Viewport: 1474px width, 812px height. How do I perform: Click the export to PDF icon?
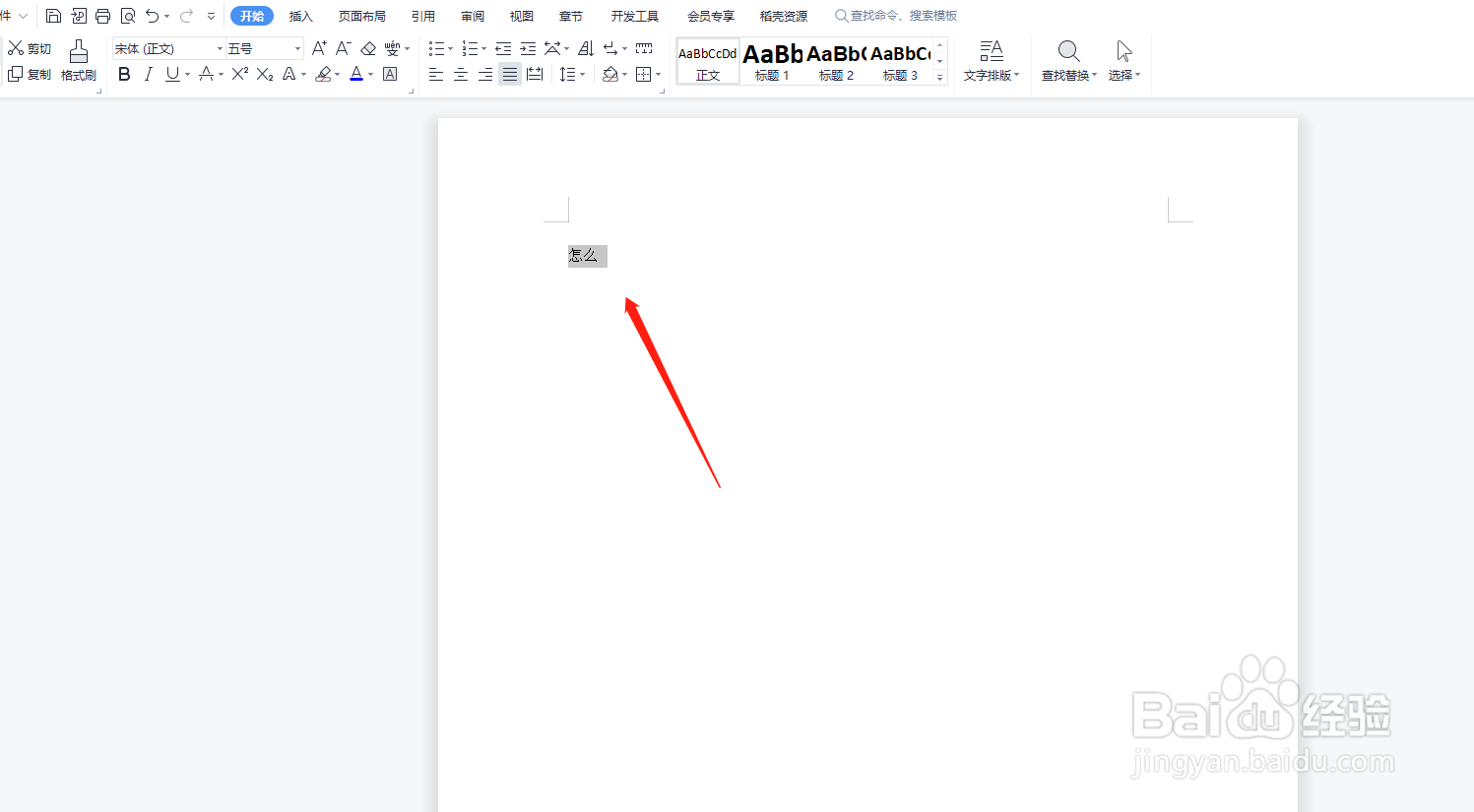point(79,16)
